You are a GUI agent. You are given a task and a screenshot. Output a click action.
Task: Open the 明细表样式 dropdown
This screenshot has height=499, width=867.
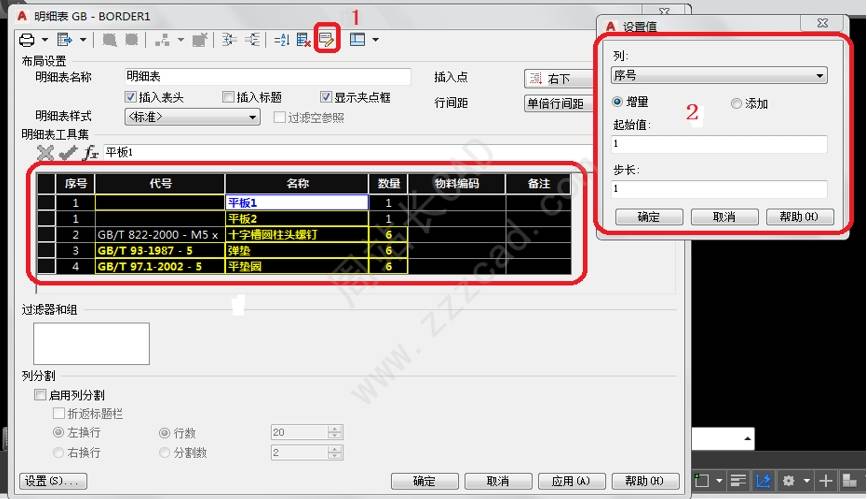point(191,117)
